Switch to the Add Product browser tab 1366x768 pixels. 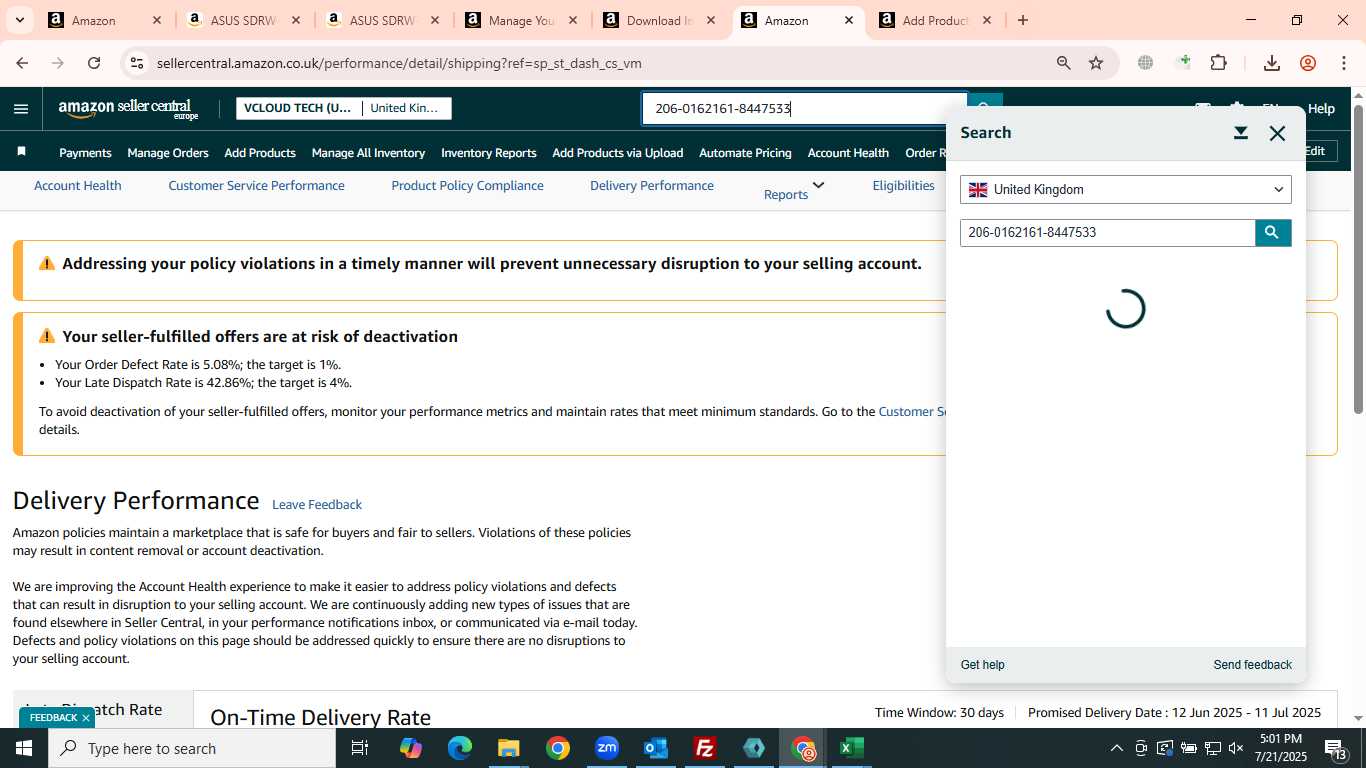pyautogui.click(x=935, y=20)
